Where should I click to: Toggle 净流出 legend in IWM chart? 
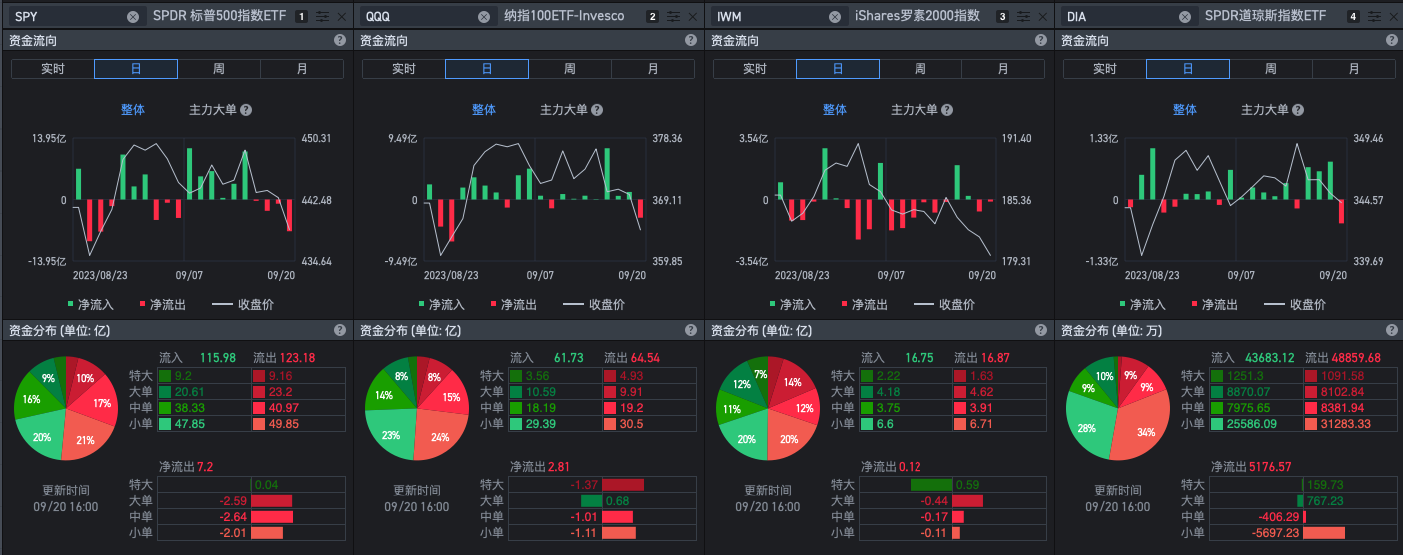pos(864,305)
